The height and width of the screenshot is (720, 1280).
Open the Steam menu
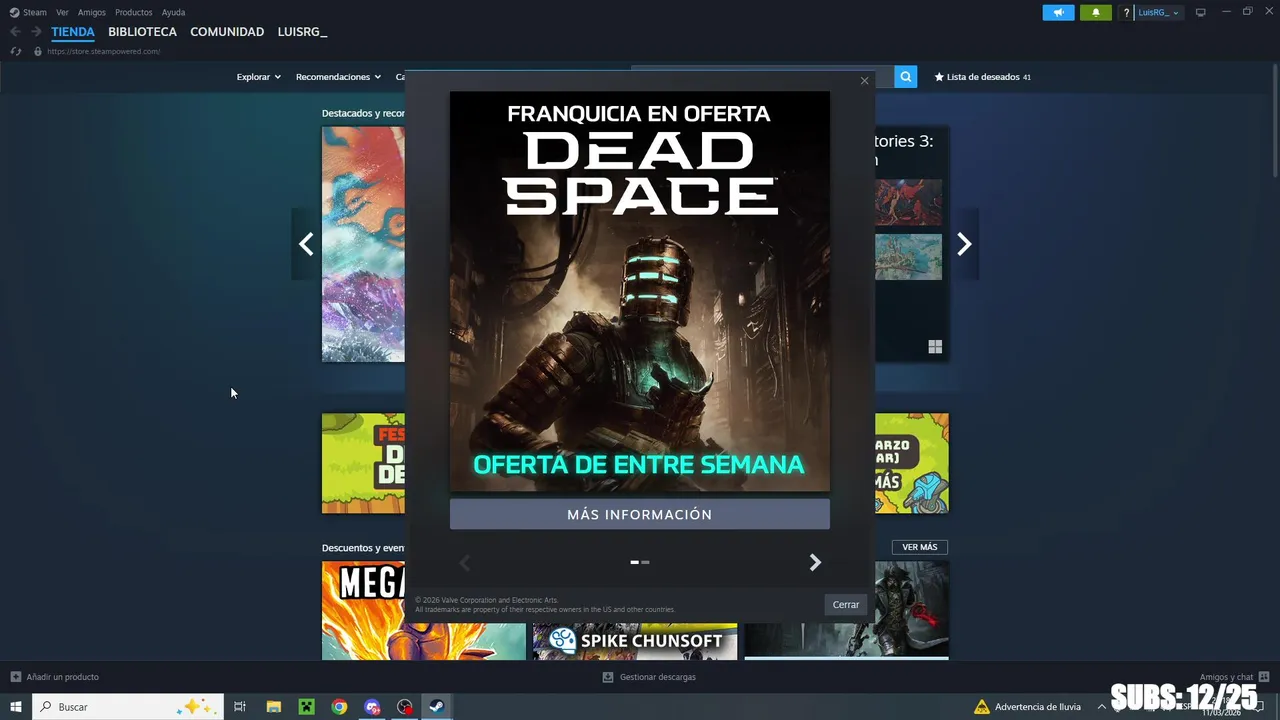35,12
